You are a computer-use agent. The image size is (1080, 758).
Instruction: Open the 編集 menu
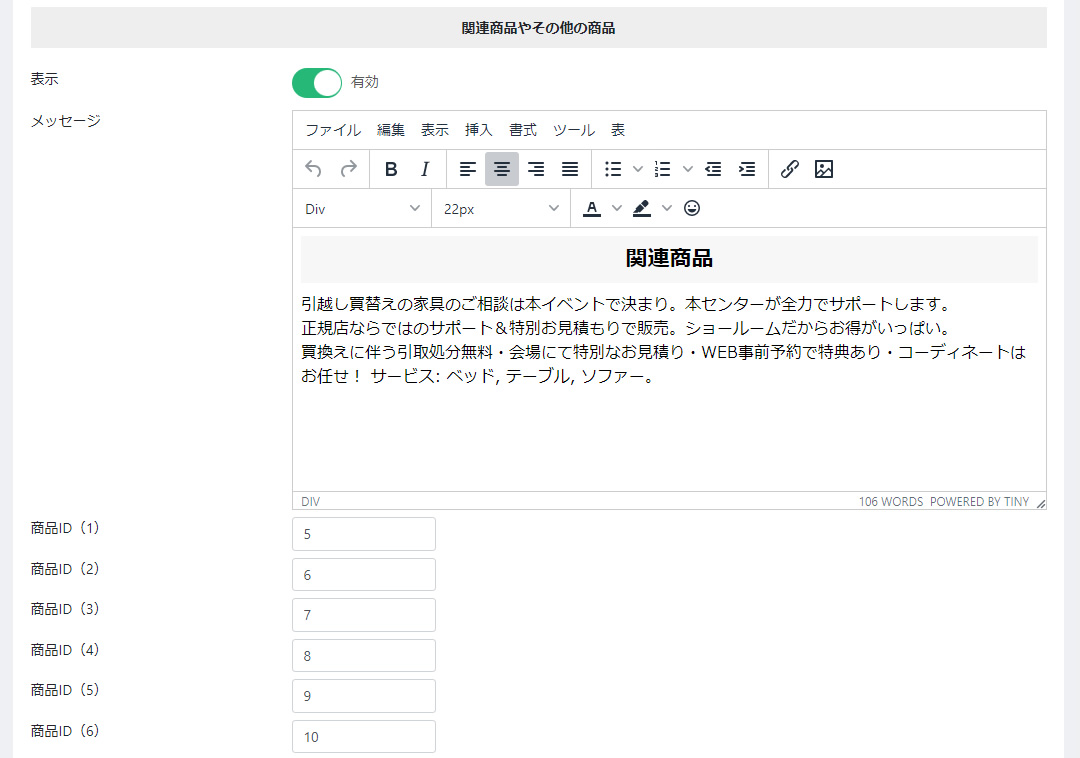(391, 130)
